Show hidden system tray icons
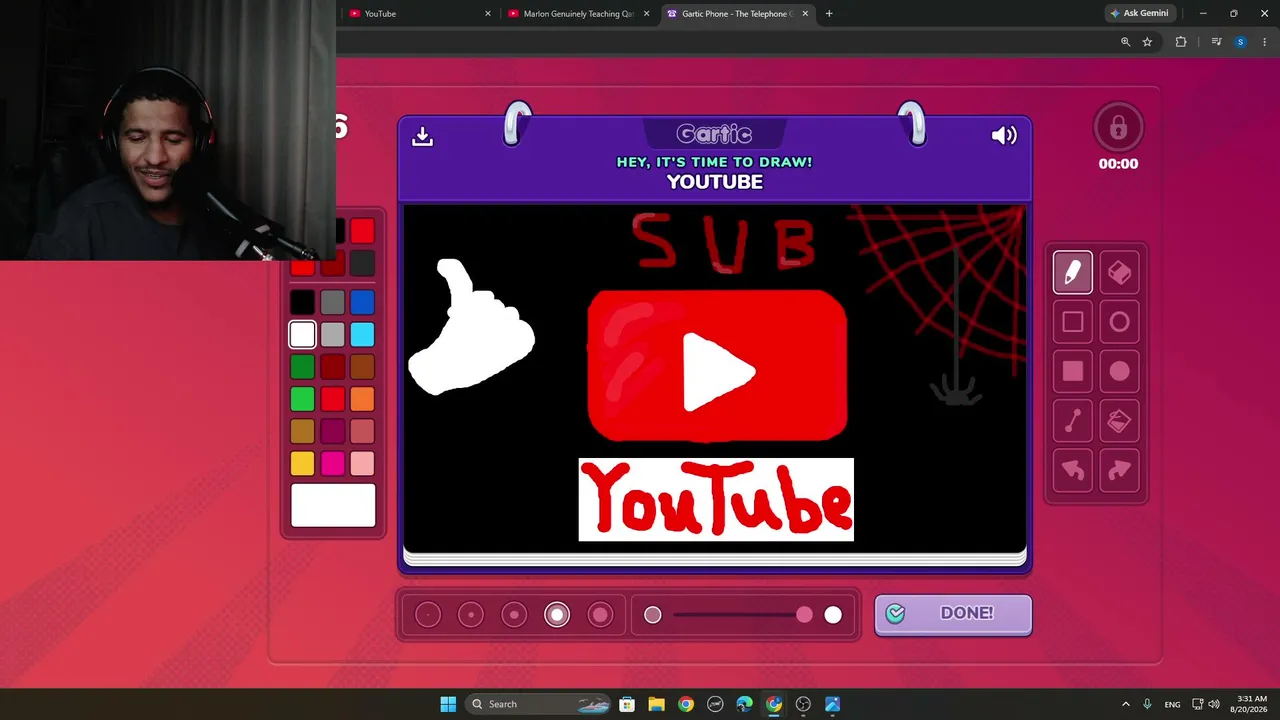Image resolution: width=1280 pixels, height=720 pixels. point(1125,704)
